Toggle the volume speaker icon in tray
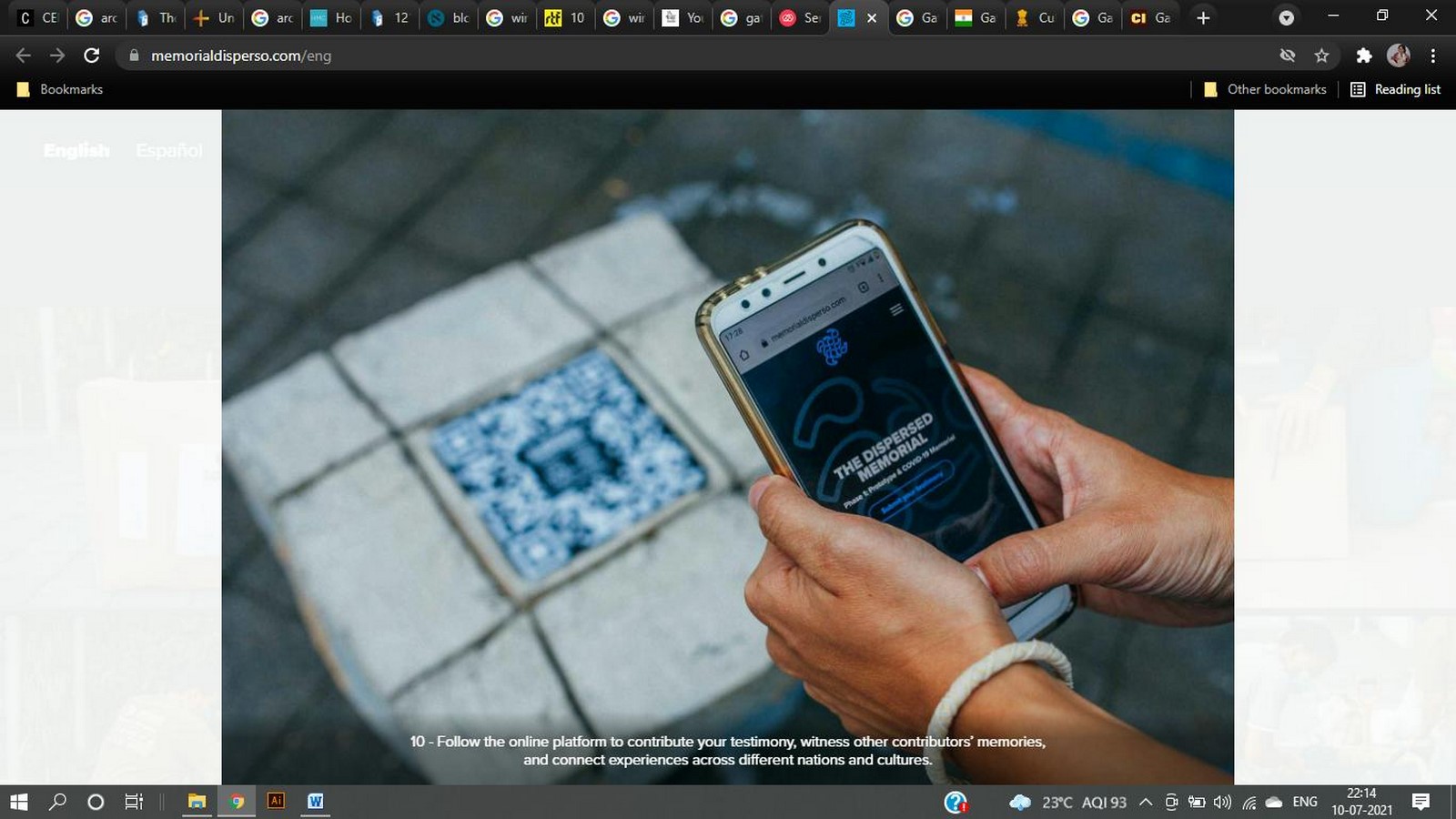 click(1222, 802)
